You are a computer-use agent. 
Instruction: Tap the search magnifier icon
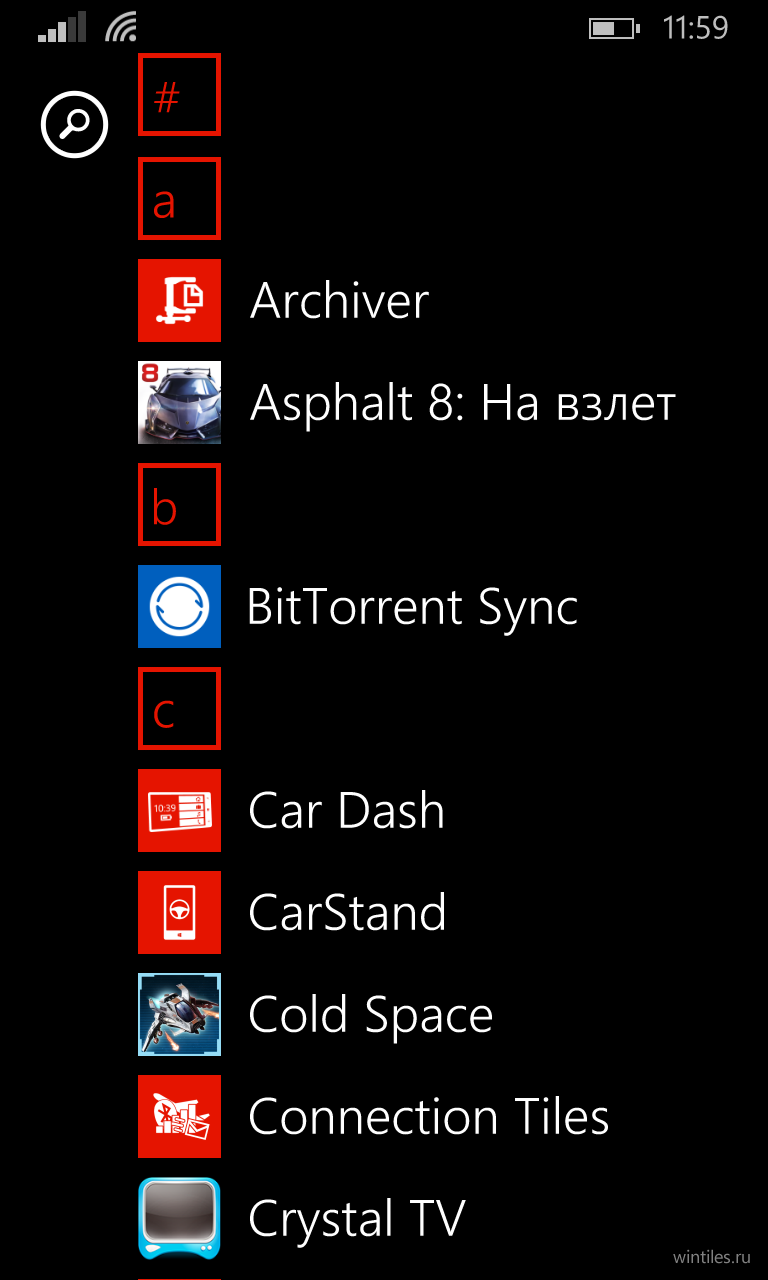coord(74,124)
